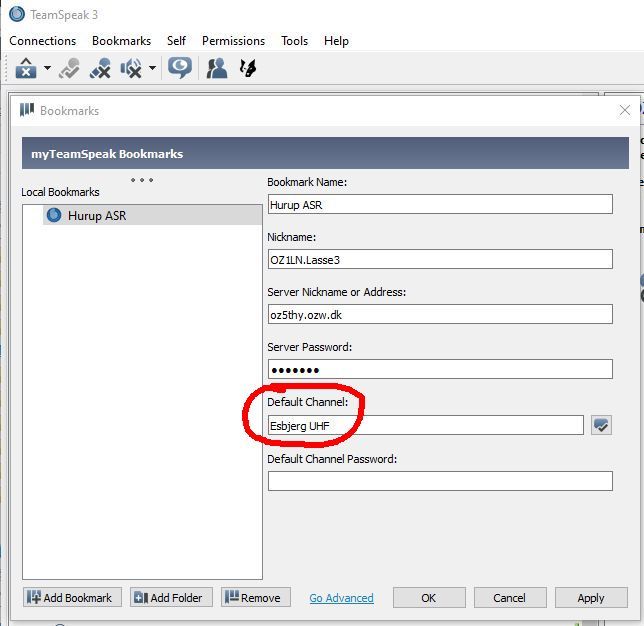Click the Bookmarks dialog title icon
644x626 pixels.
pyautogui.click(x=27, y=110)
